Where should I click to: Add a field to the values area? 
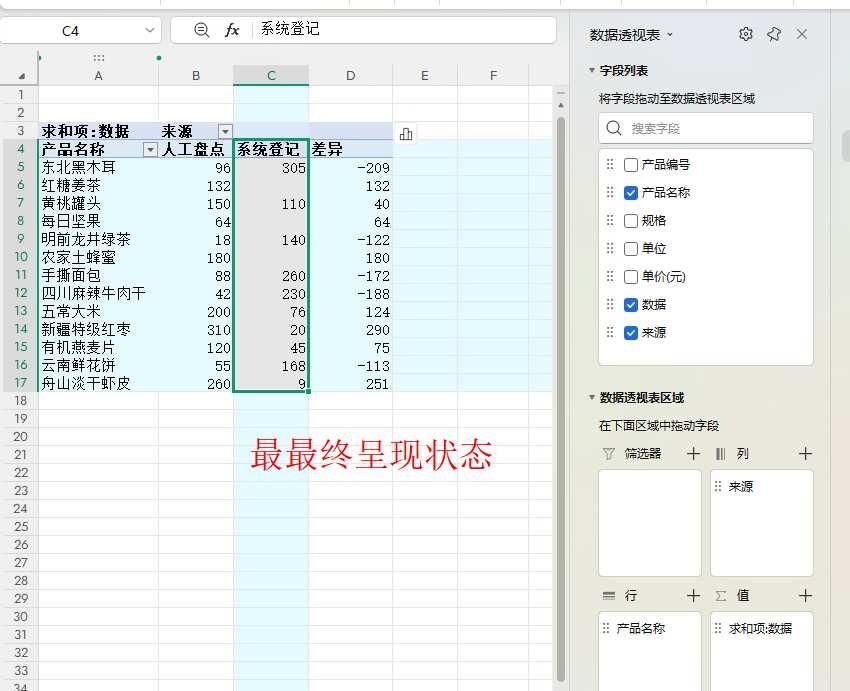pos(805,596)
